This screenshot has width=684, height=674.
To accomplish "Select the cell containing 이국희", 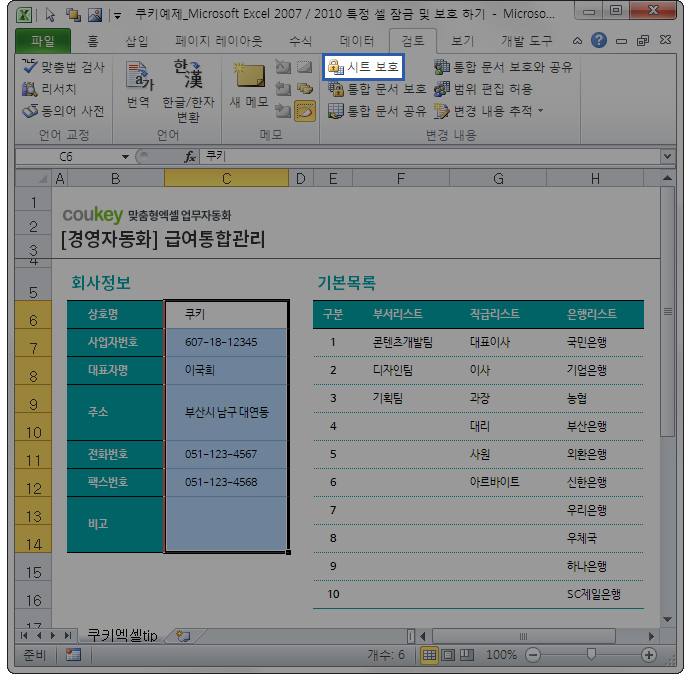I will [226, 370].
